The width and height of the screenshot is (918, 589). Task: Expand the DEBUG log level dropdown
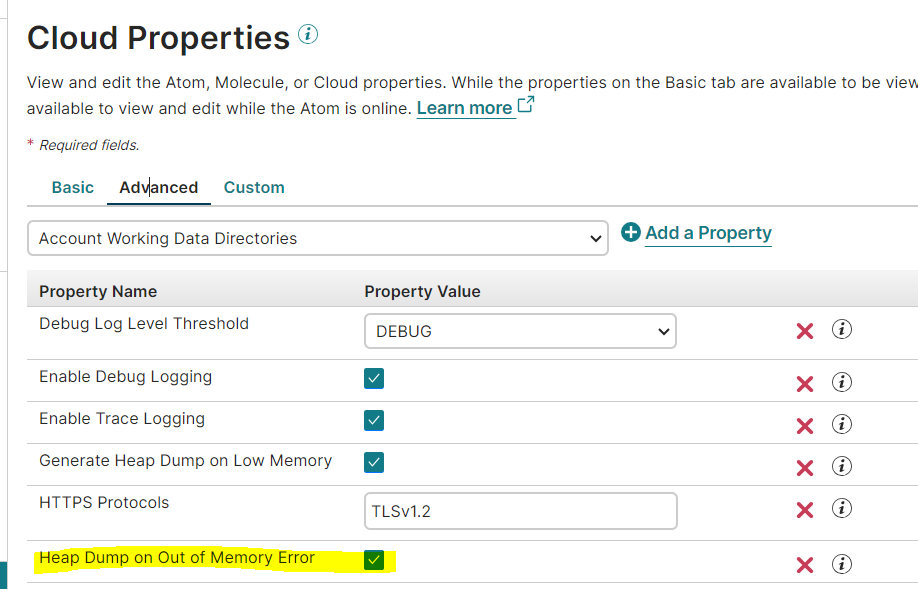(520, 331)
